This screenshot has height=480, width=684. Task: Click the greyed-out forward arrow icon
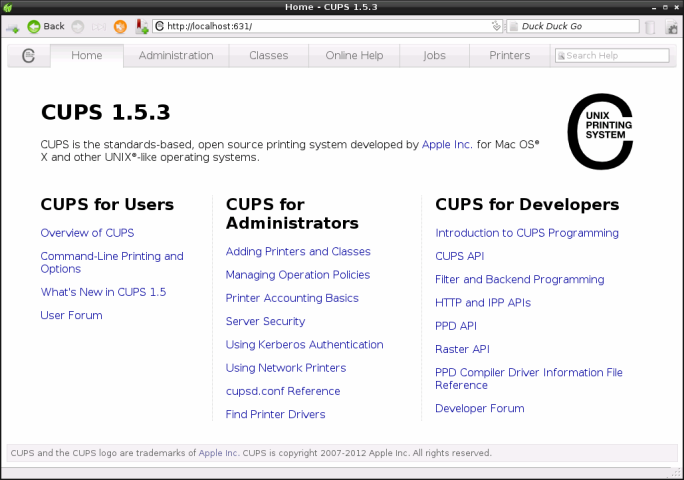tap(78, 27)
